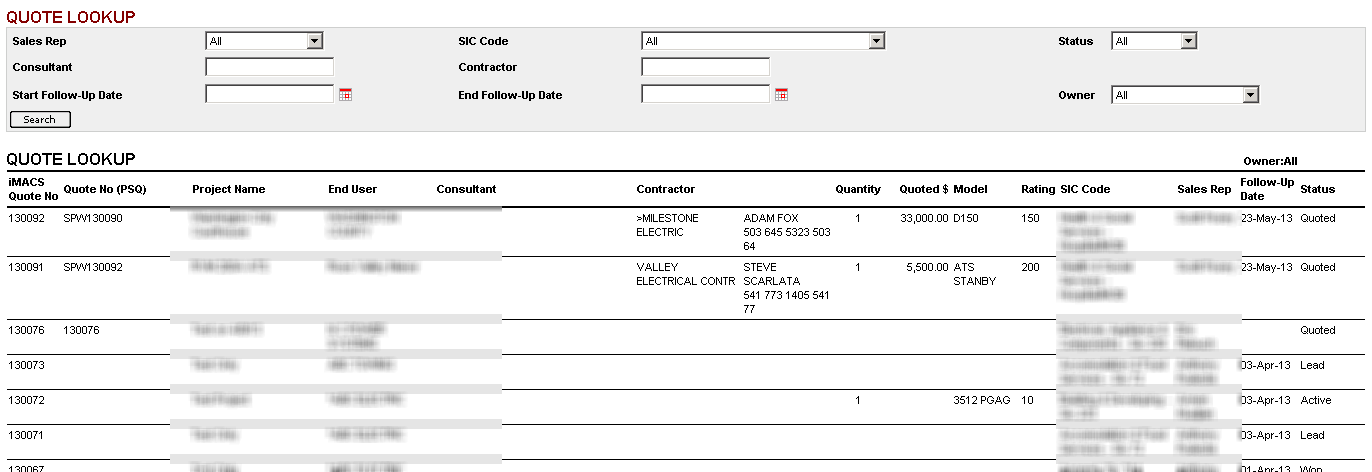The image size is (1372, 472).
Task: Click the Sales Rep column header
Action: pos(1204,189)
